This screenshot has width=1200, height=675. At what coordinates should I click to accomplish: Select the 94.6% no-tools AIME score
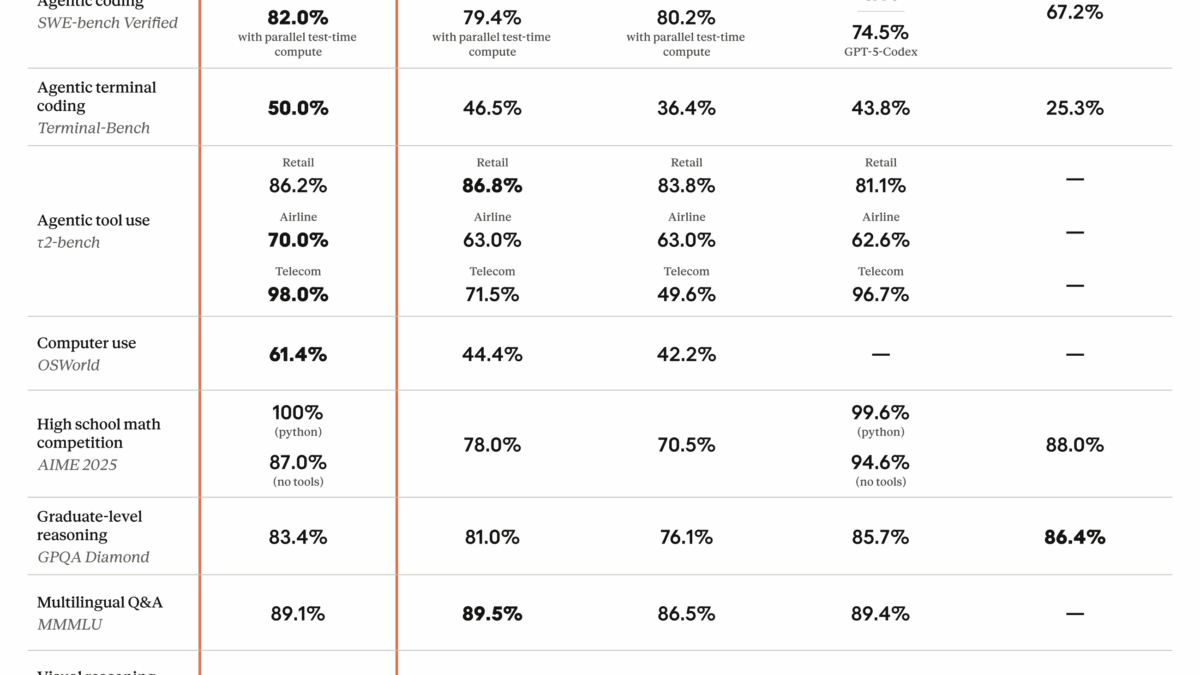coord(880,462)
